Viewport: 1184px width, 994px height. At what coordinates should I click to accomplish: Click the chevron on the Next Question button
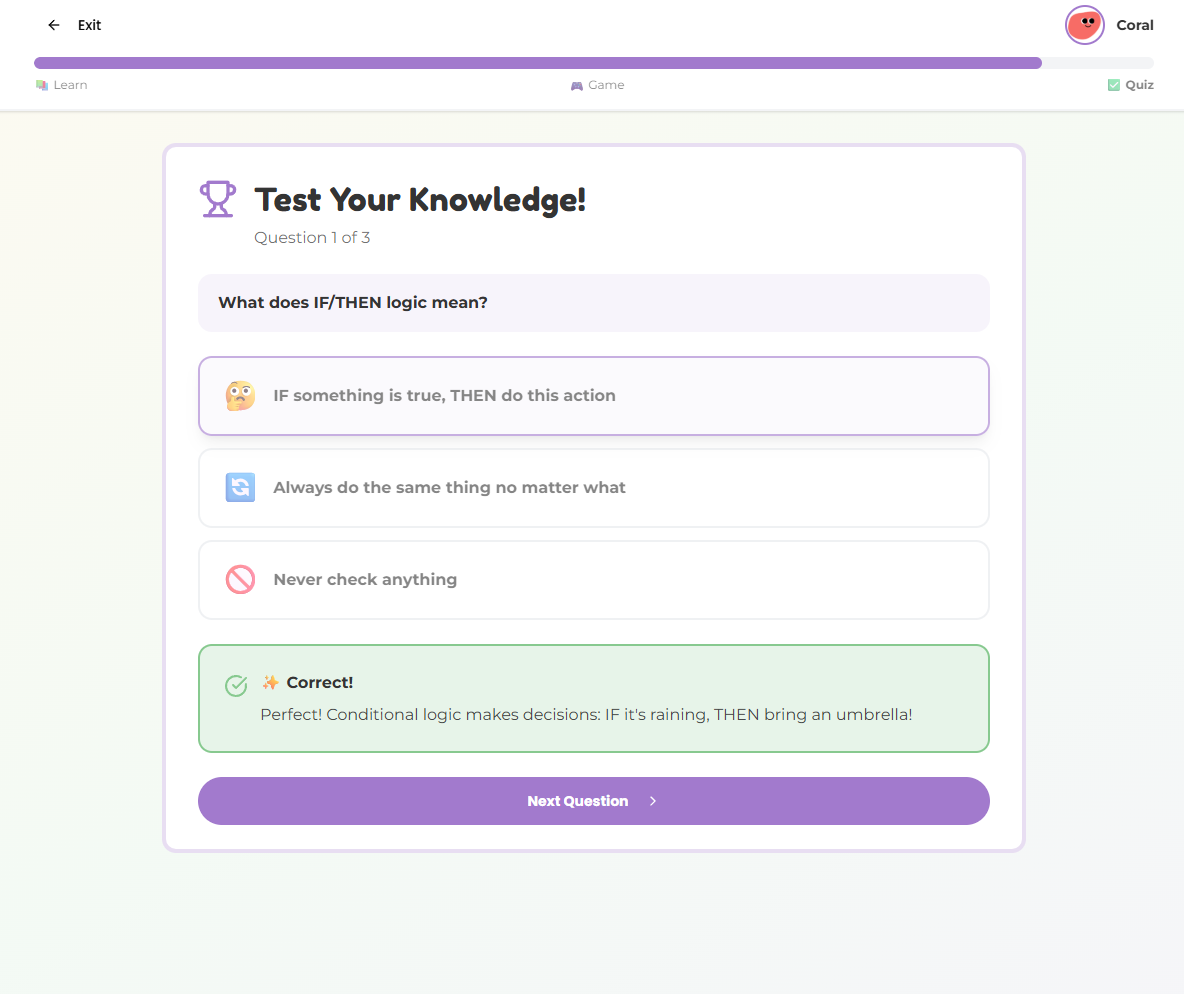[652, 801]
